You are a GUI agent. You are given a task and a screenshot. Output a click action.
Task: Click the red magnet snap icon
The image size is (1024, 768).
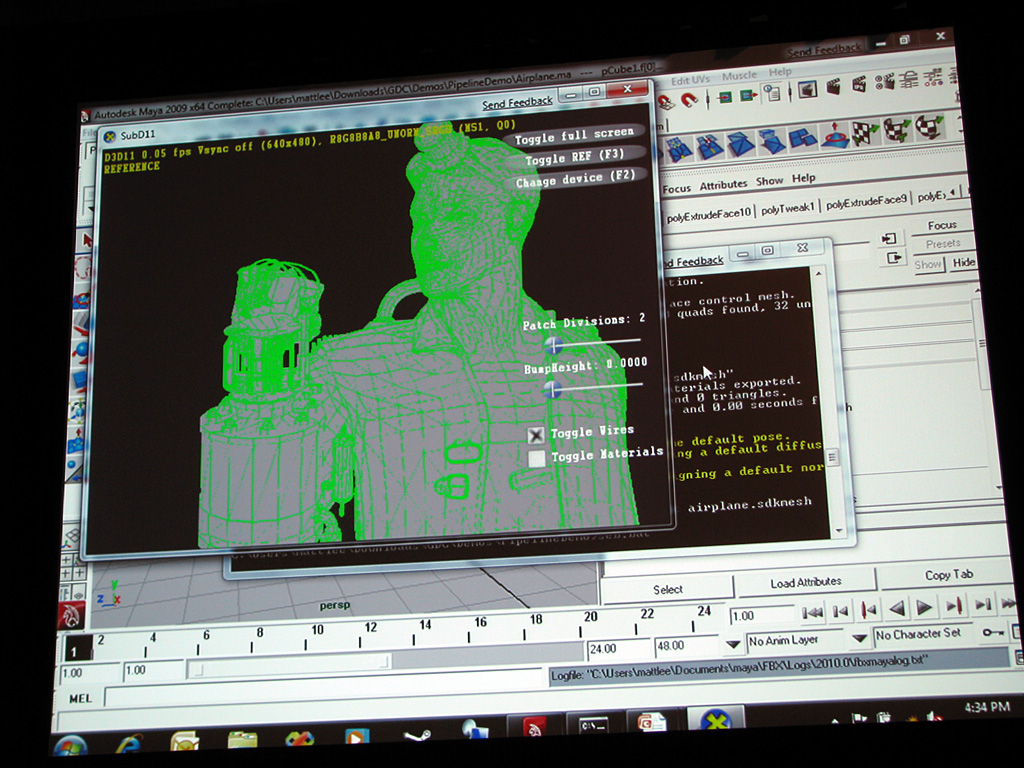coord(690,100)
